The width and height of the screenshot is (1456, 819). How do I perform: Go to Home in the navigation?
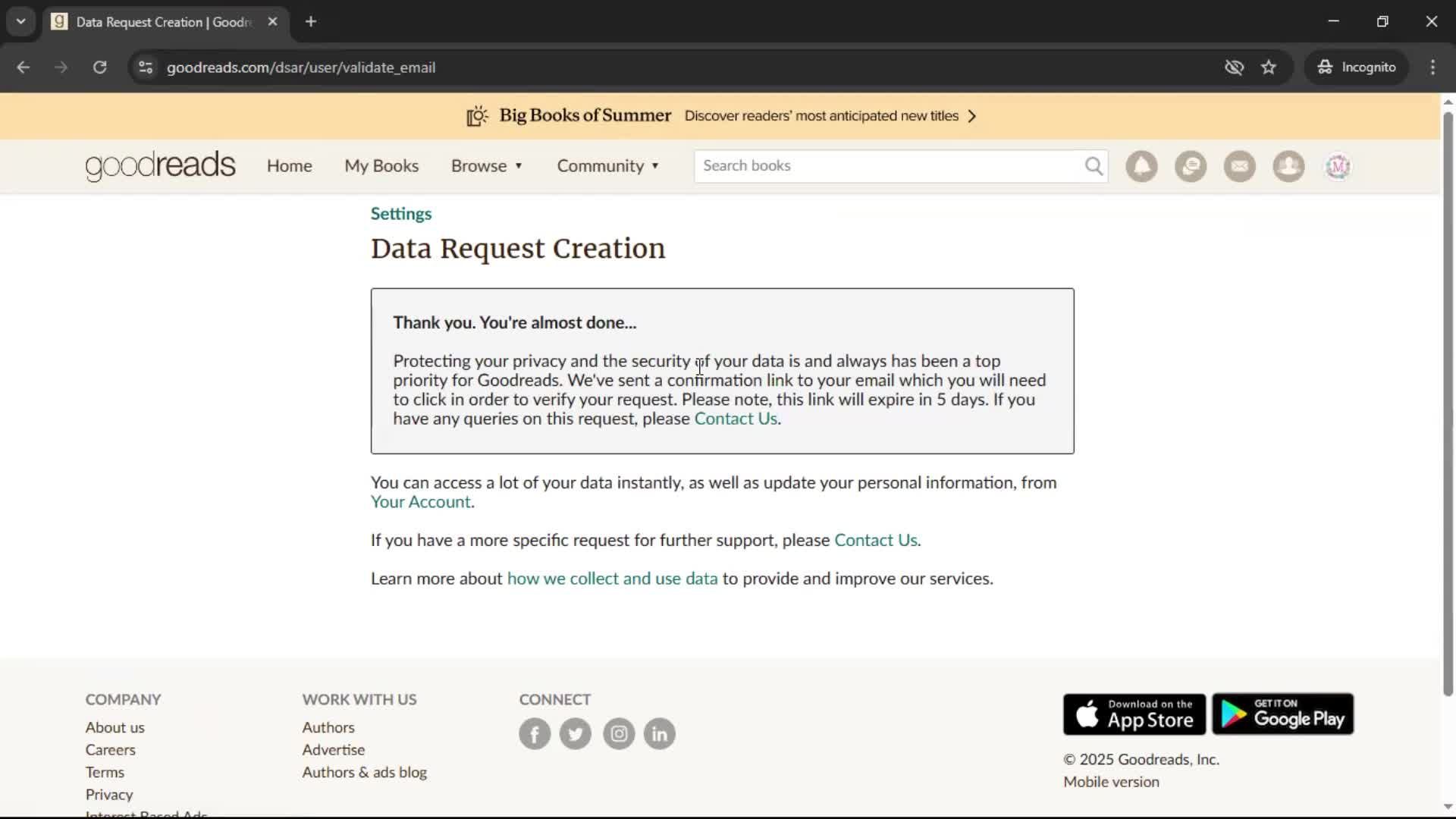point(289,166)
